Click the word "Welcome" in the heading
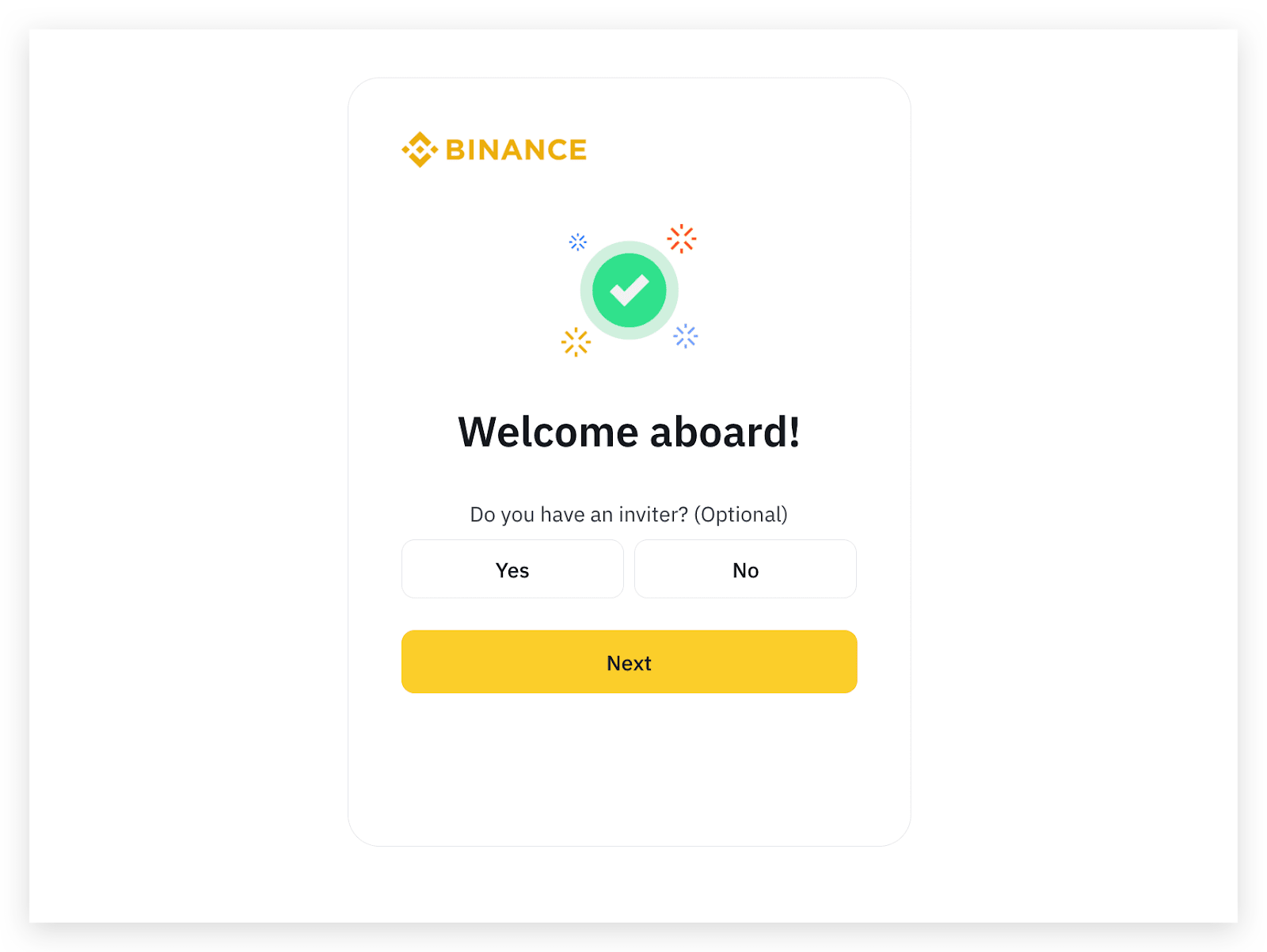Image resolution: width=1267 pixels, height=952 pixels. [548, 432]
